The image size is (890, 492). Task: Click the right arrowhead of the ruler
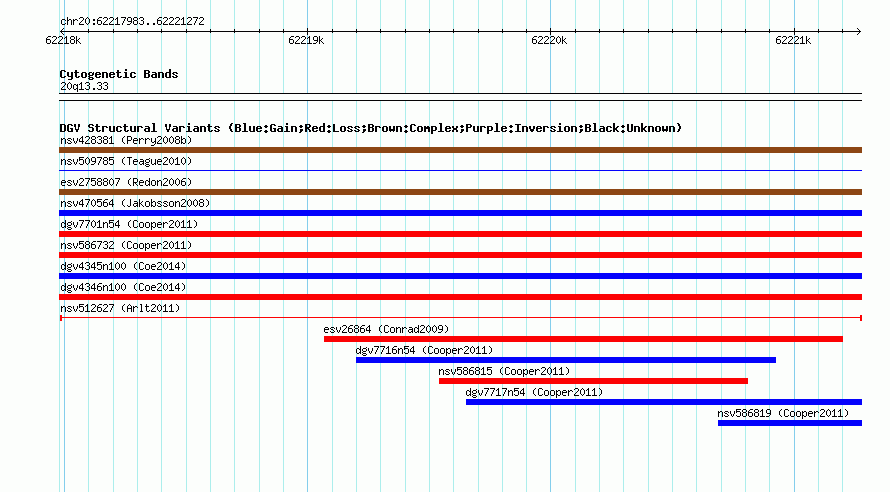859,31
